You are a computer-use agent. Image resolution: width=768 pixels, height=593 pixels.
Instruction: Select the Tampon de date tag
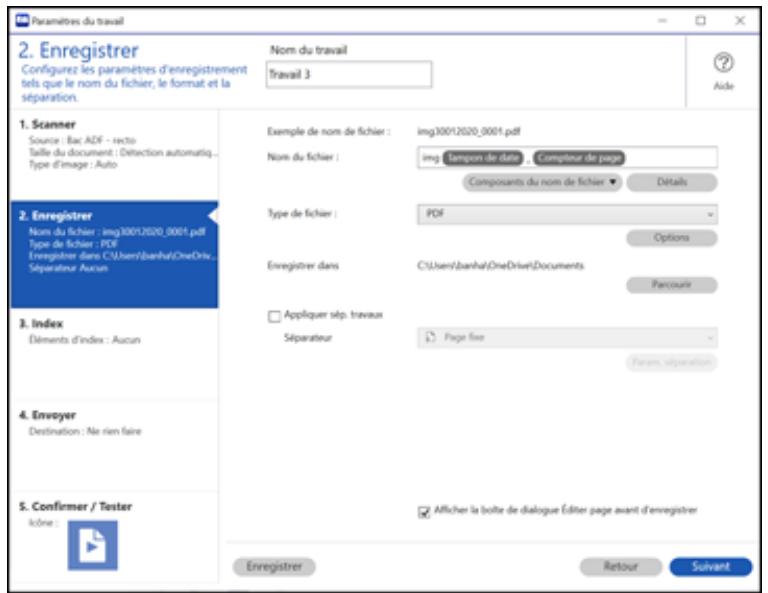click(x=483, y=158)
